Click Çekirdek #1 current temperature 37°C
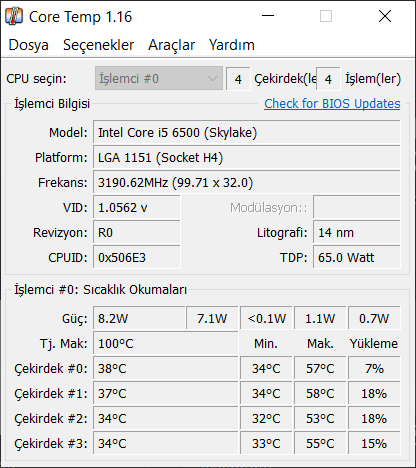Image resolution: width=416 pixels, height=468 pixels. point(166,394)
